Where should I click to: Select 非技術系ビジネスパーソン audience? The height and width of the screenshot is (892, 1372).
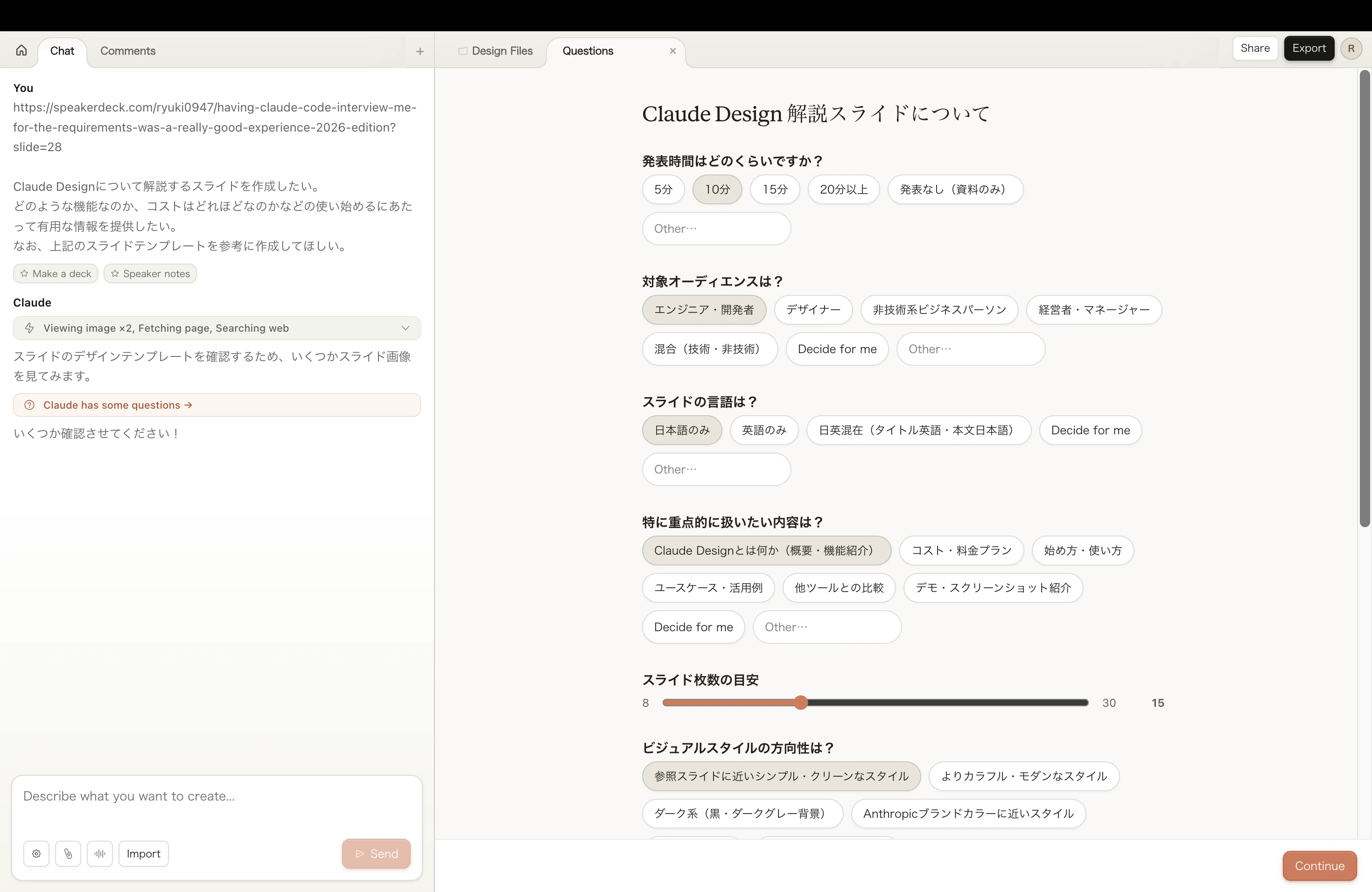939,309
